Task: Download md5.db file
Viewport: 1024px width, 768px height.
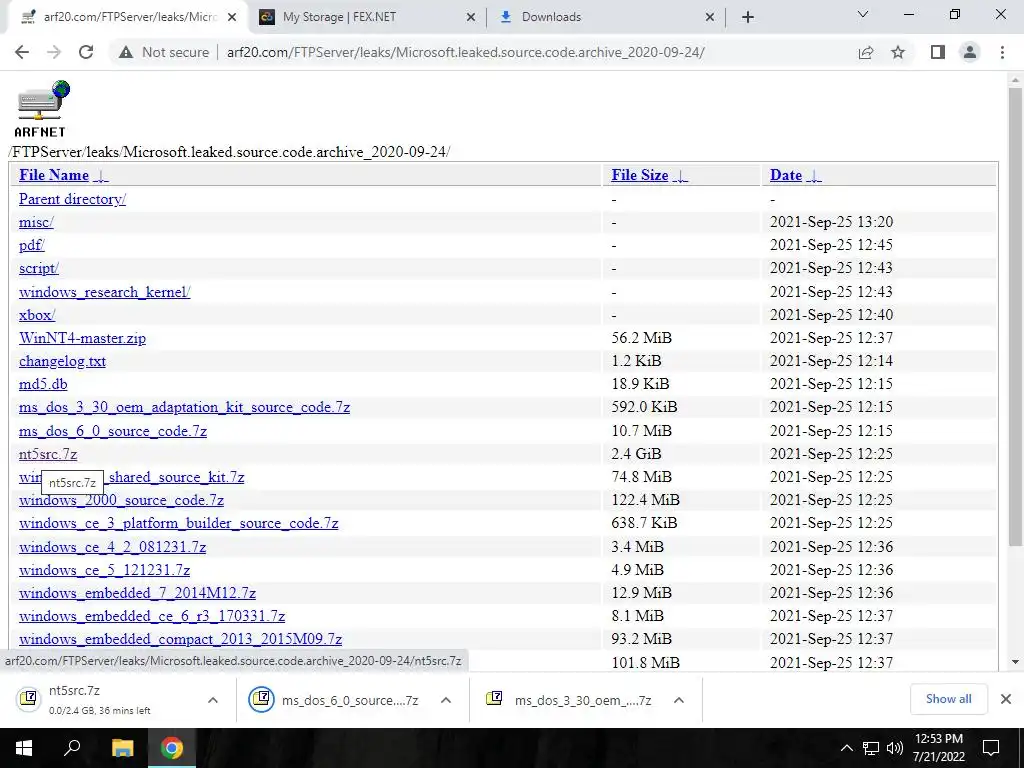Action: [43, 384]
